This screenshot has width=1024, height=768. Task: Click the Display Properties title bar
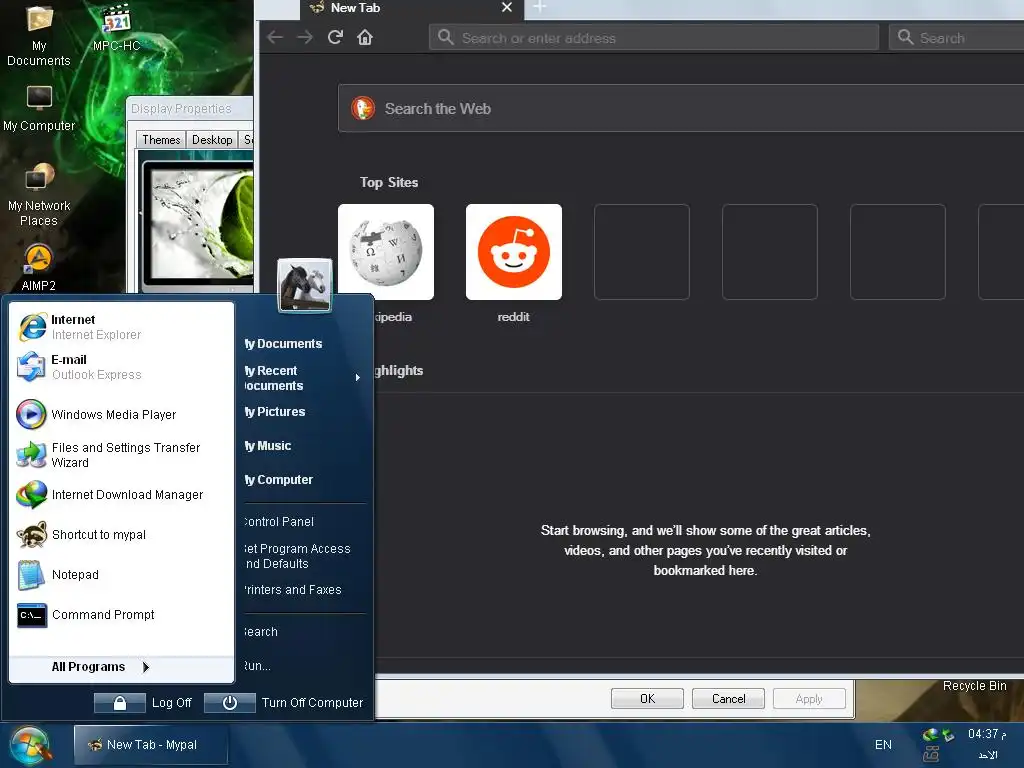click(x=189, y=108)
